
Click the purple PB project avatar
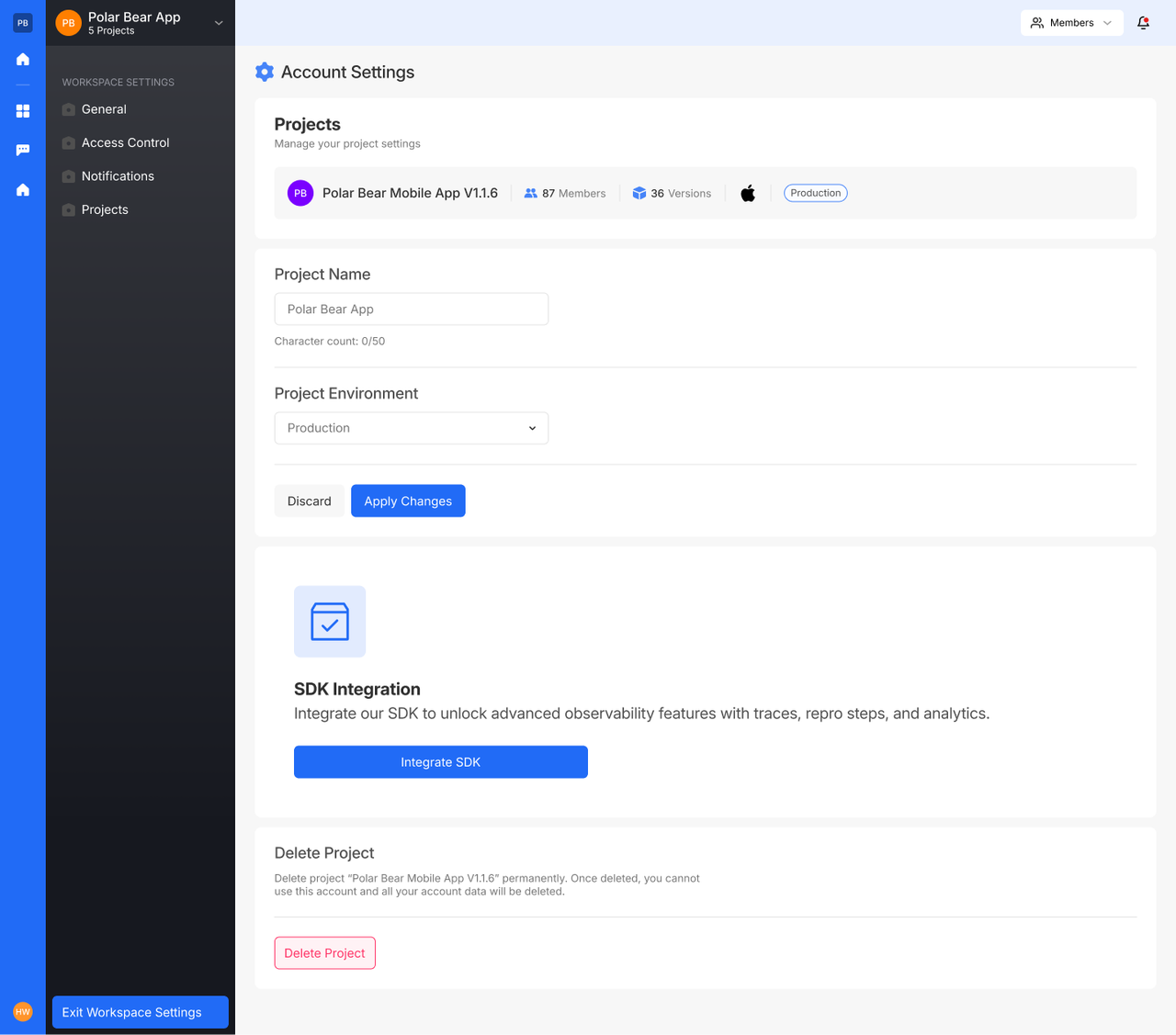pyautogui.click(x=300, y=193)
